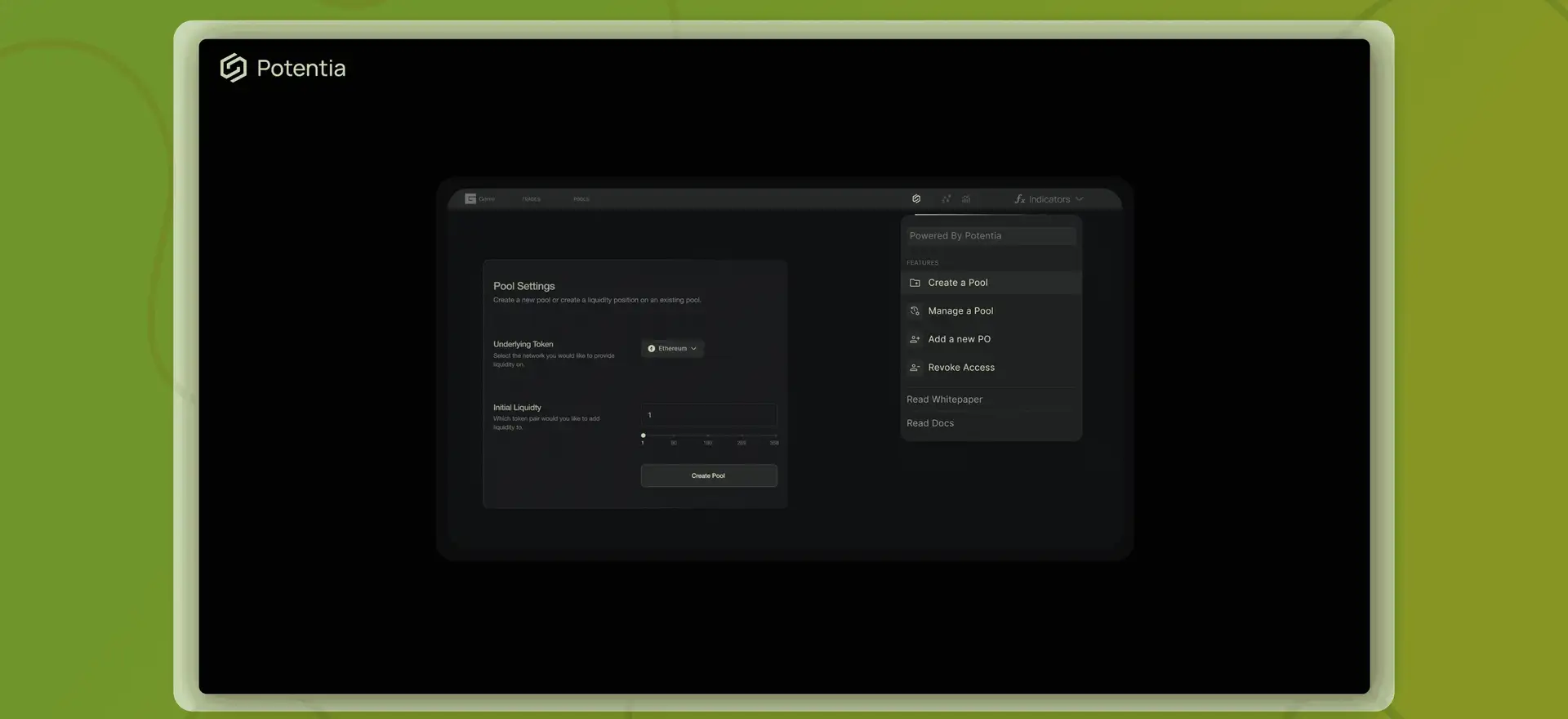Click the folder icon beside Create a Pool

click(x=915, y=283)
